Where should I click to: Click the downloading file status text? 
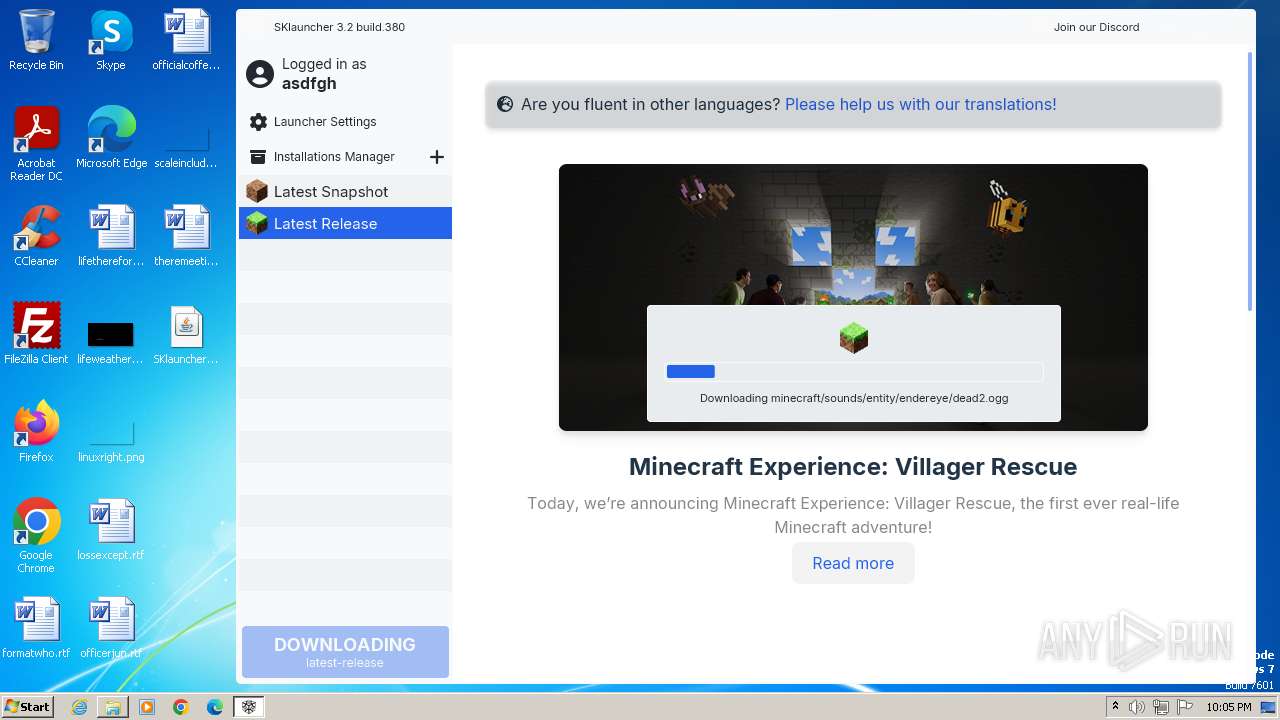(854, 398)
